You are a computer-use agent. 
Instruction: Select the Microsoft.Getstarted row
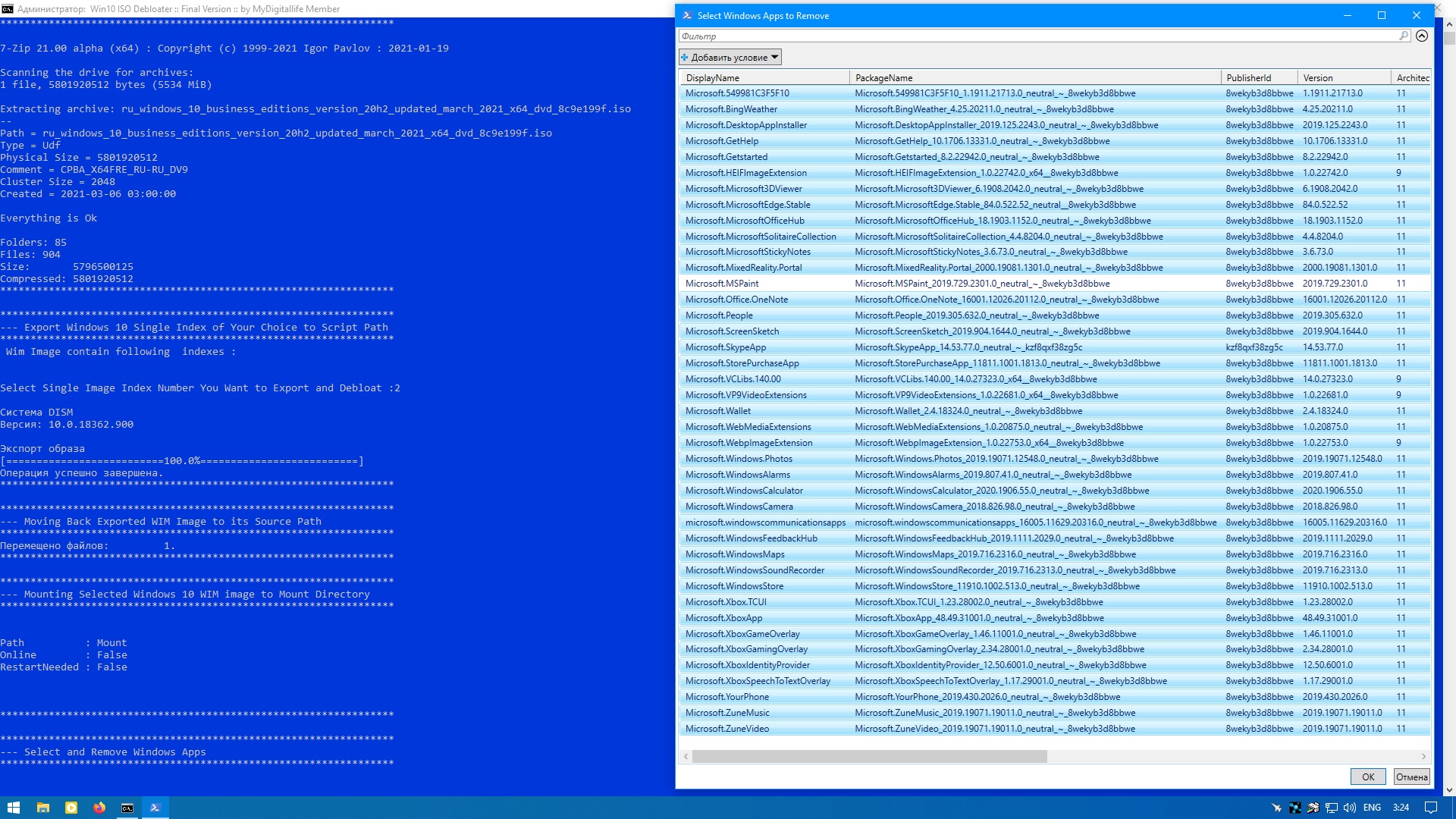1055,157
